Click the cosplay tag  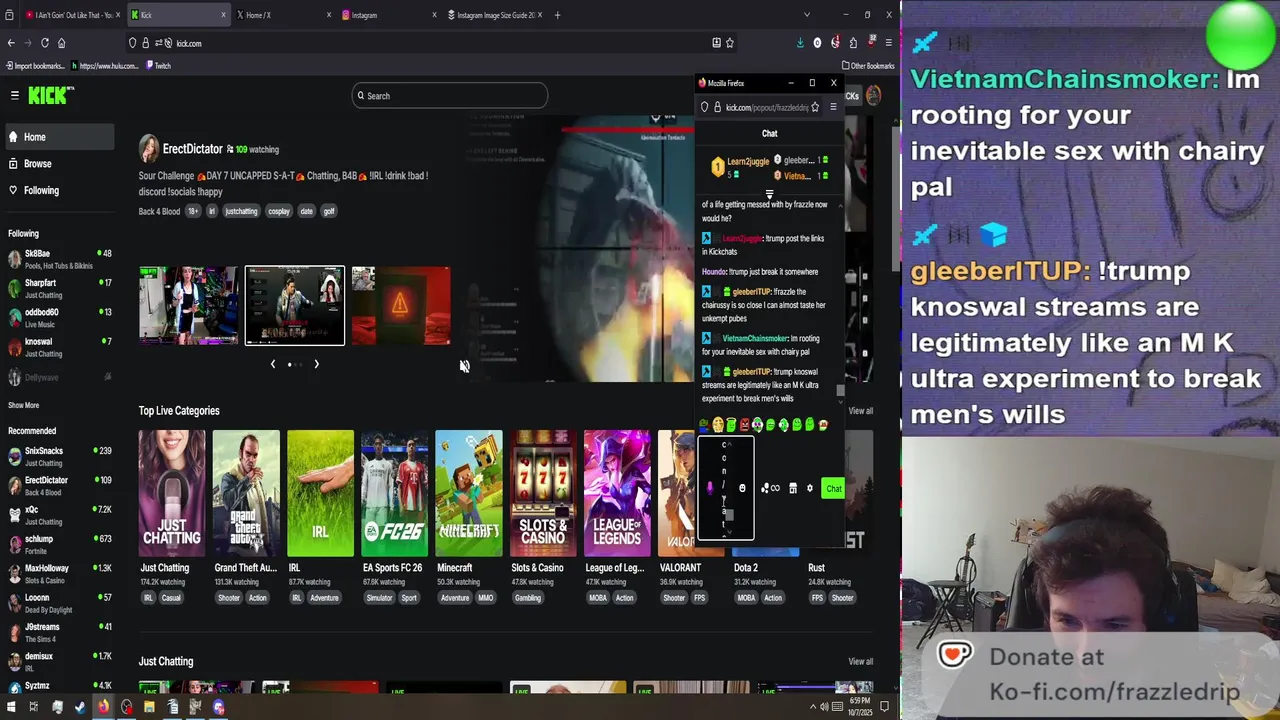point(279,211)
